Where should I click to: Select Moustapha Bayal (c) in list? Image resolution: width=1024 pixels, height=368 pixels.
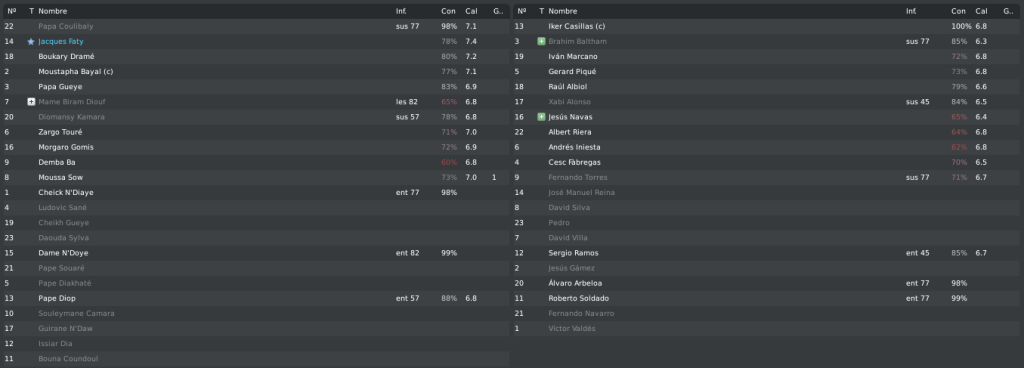coord(255,71)
